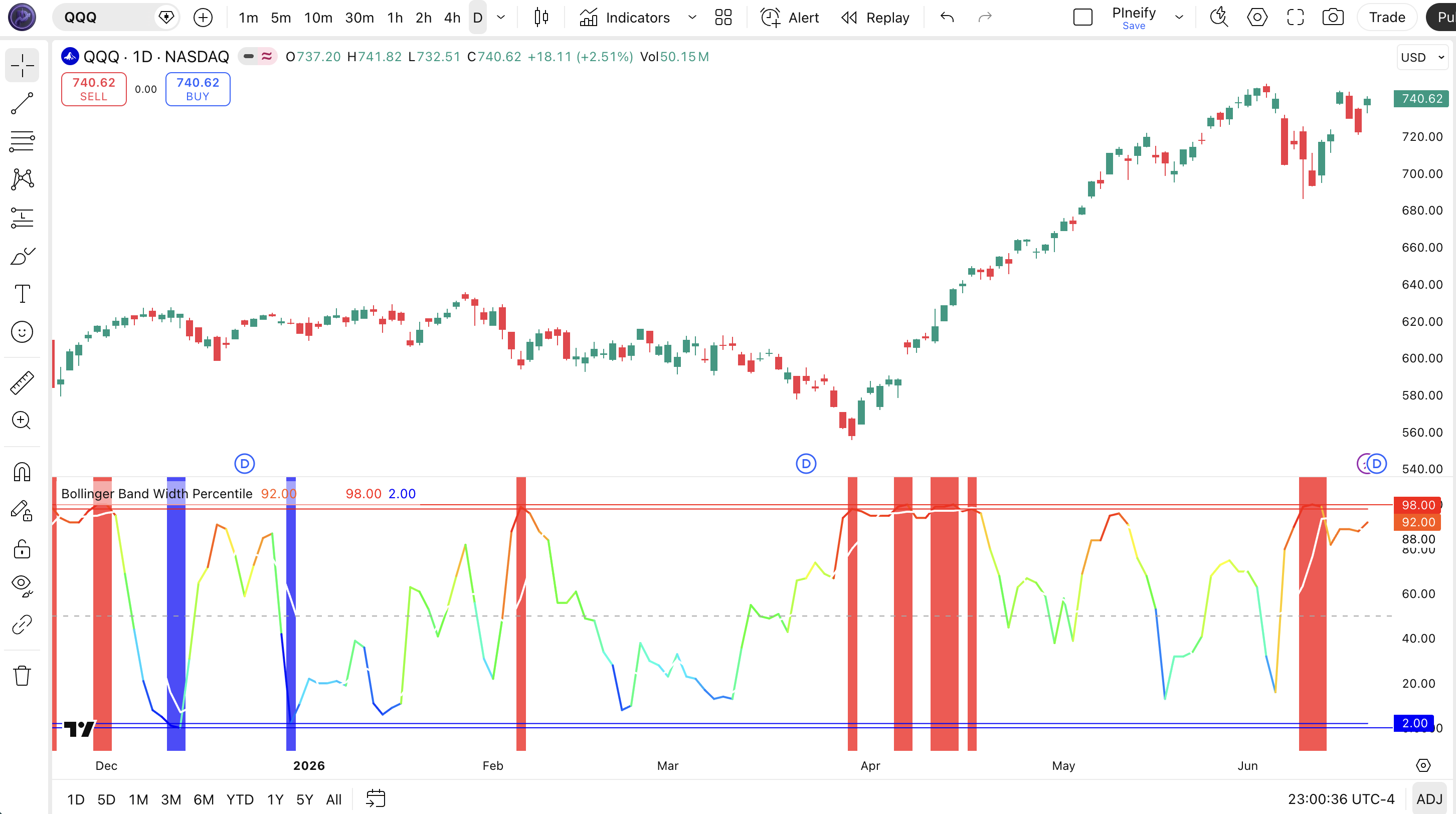Create an Alert
Viewport: 1456px width, 814px height.
(790, 18)
